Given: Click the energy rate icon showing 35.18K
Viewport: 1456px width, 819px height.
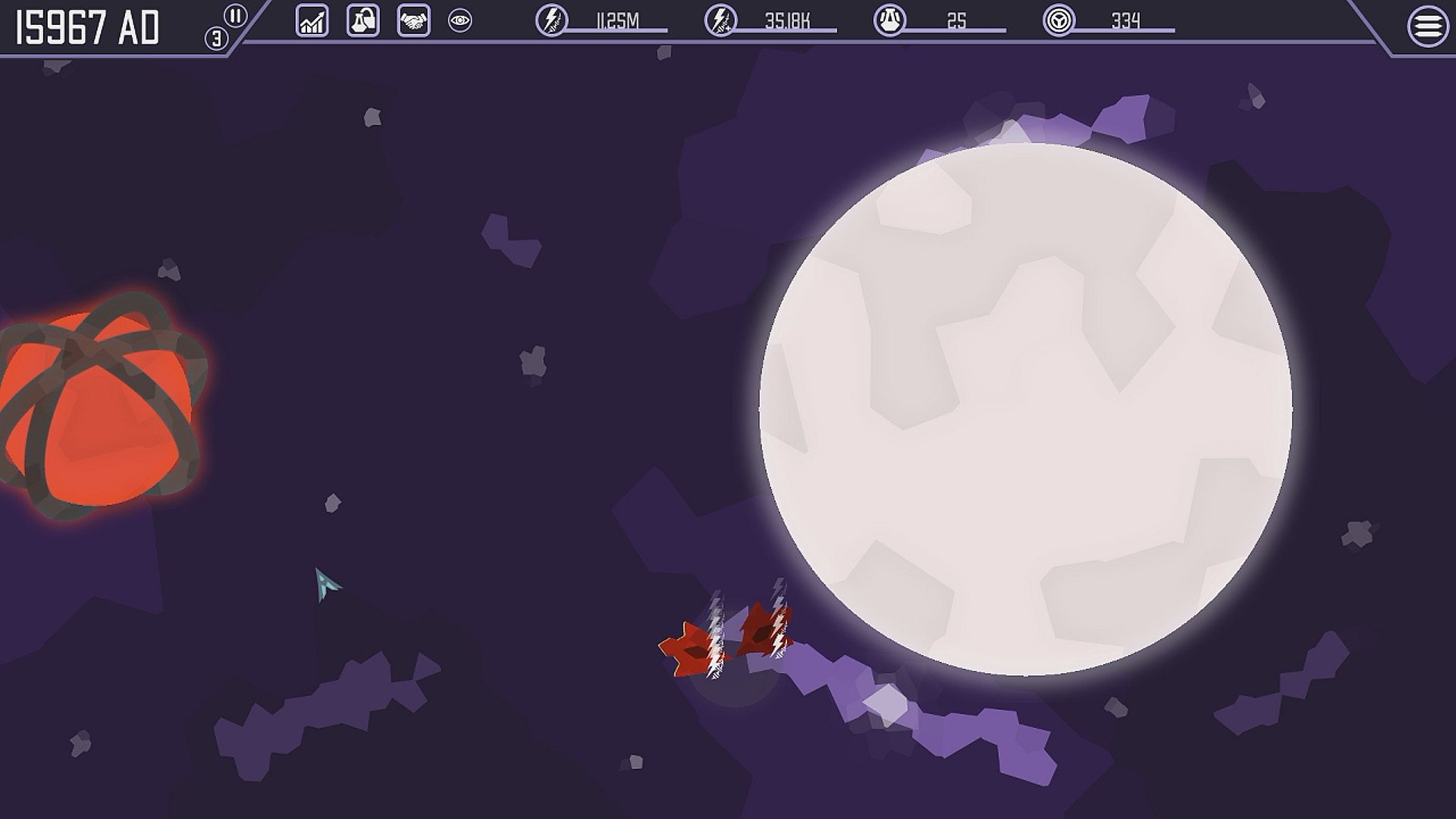Looking at the screenshot, I should (720, 20).
